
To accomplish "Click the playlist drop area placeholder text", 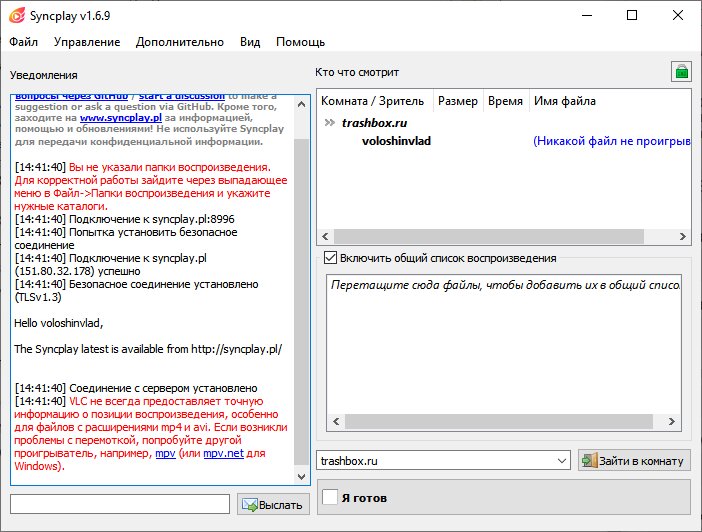I will [505, 285].
